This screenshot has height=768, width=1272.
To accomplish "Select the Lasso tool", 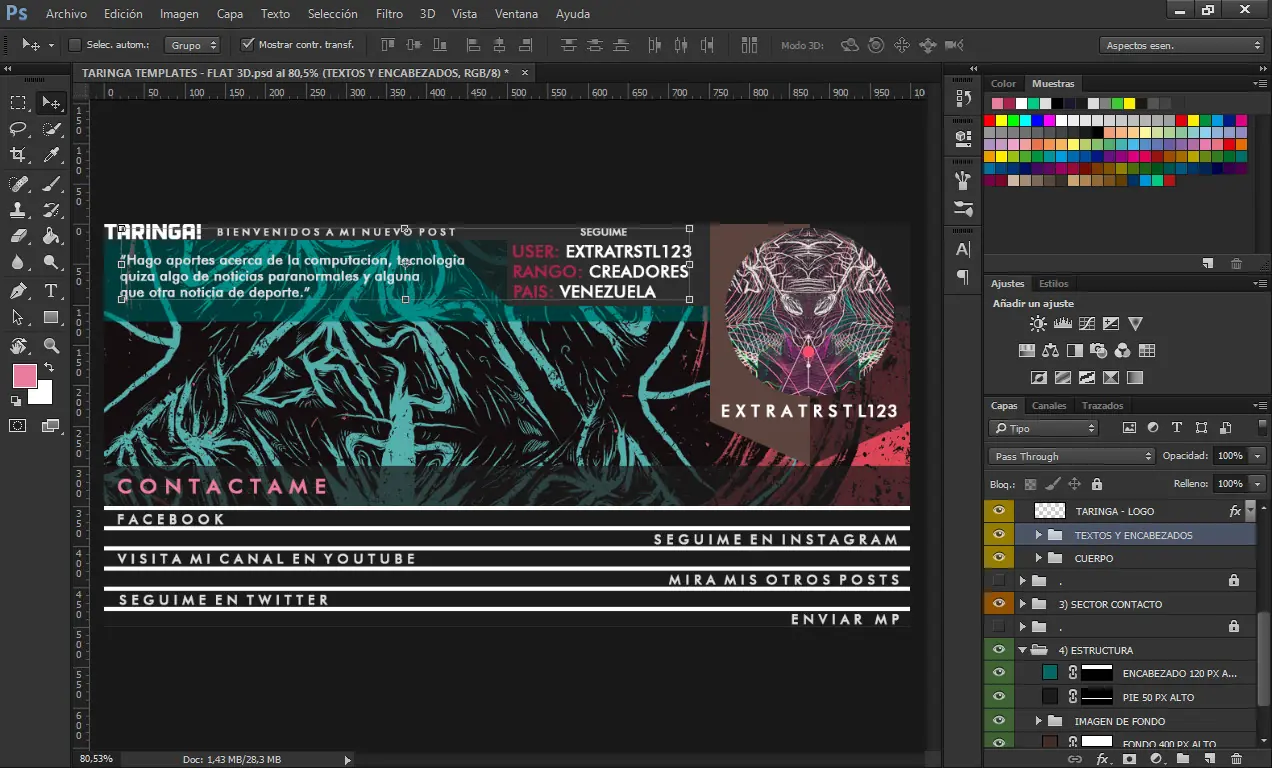I will (x=18, y=129).
